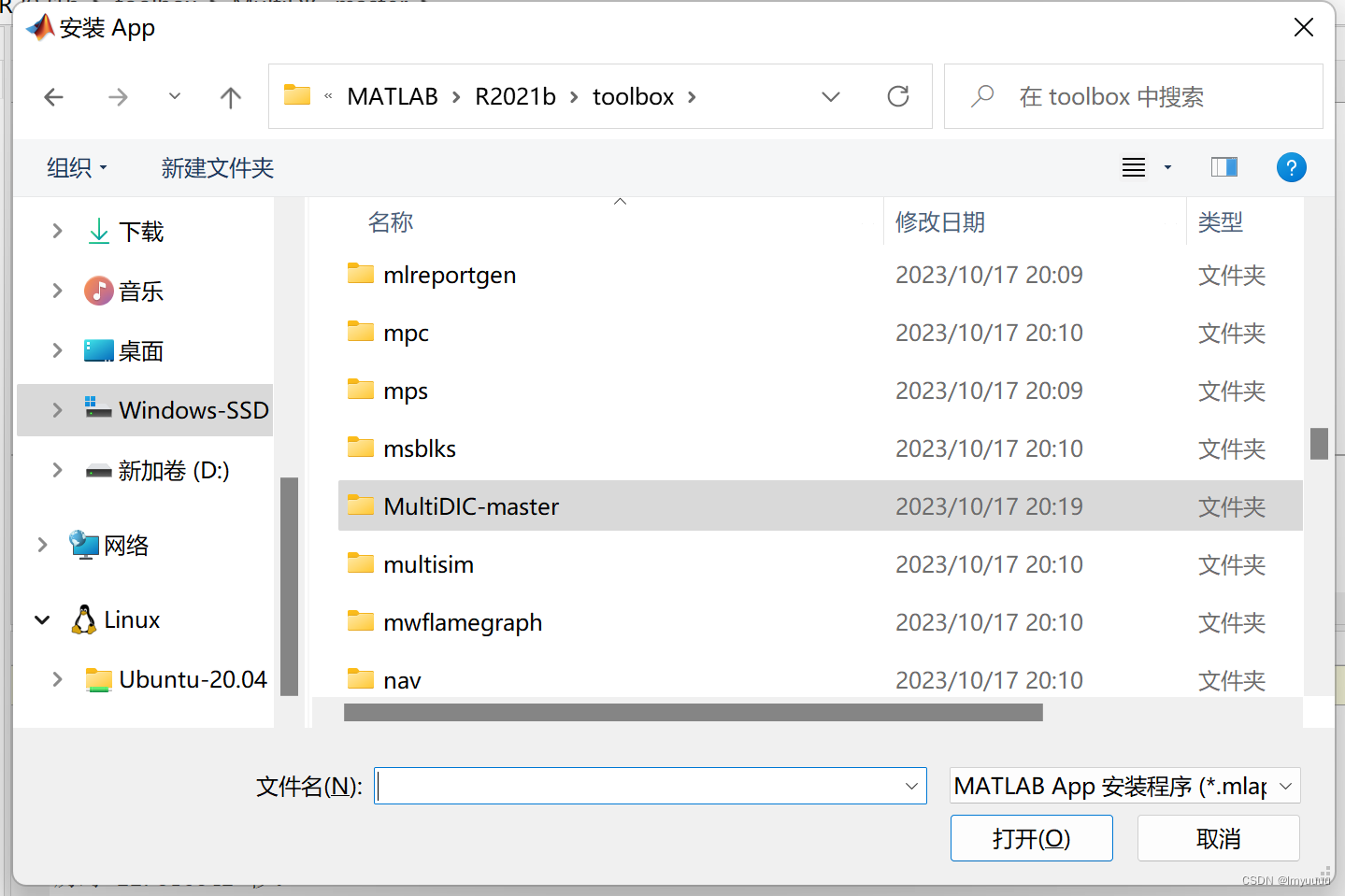Click the 打开(O) button

coord(1031,838)
